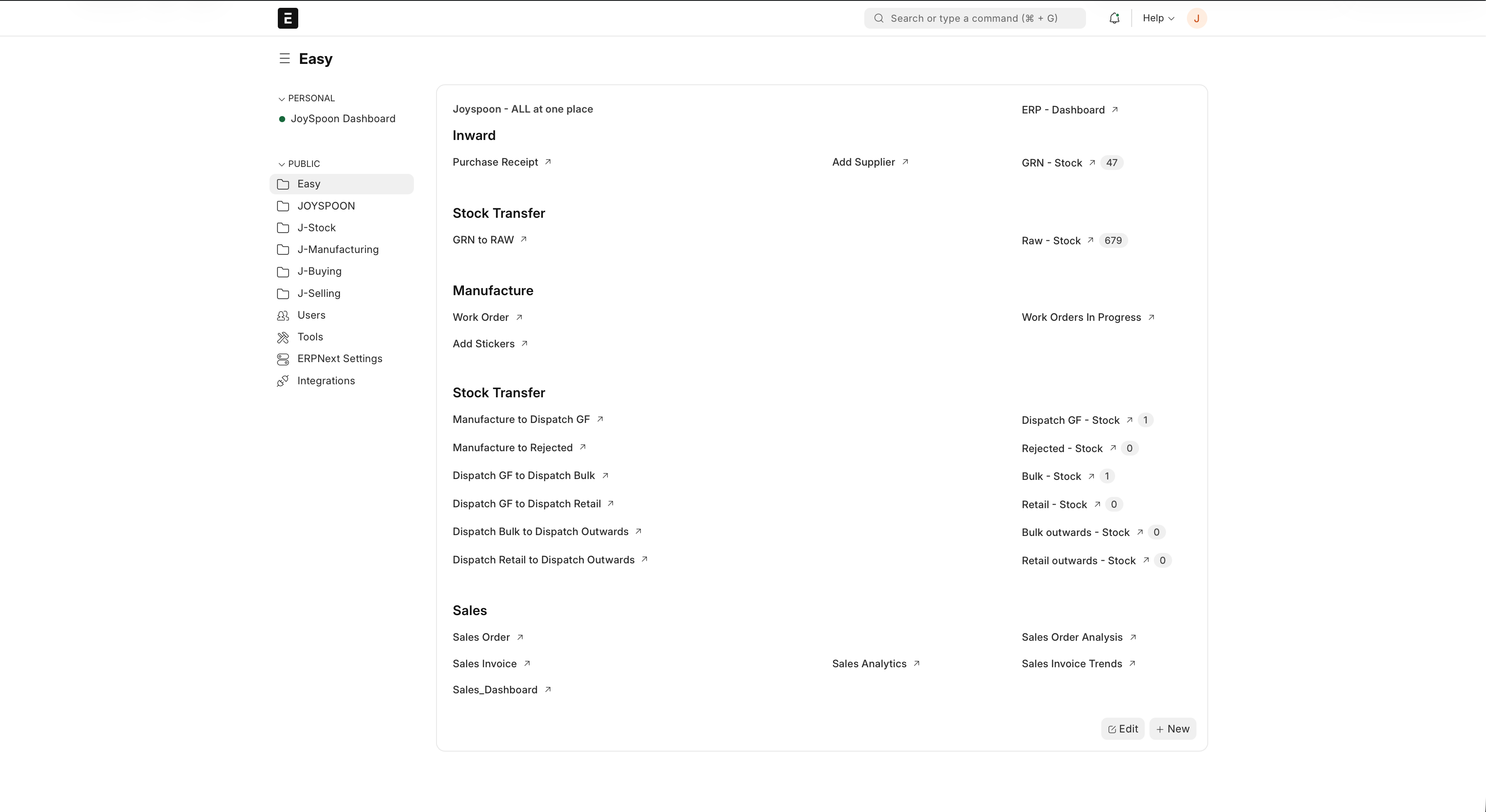Click arrow icon beside Work Order
The height and width of the screenshot is (812, 1486).
click(x=519, y=316)
